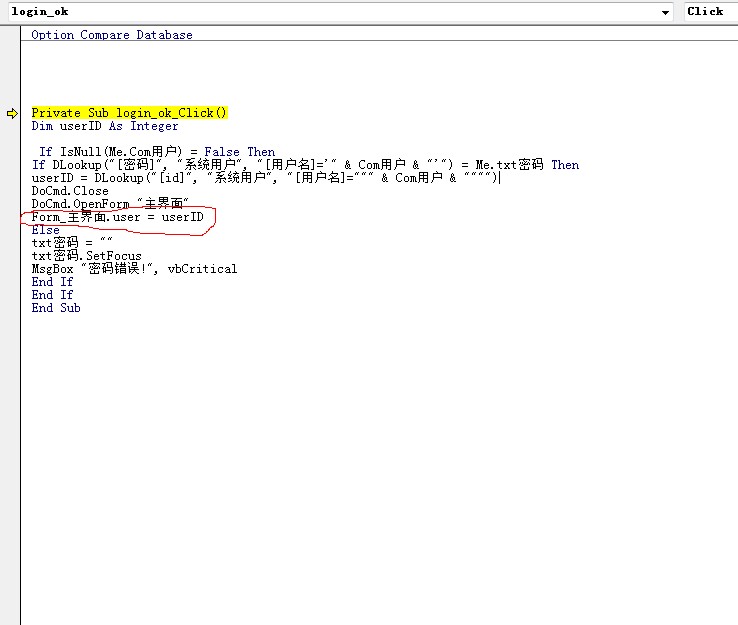Click the login_ok text in object box

40,12
